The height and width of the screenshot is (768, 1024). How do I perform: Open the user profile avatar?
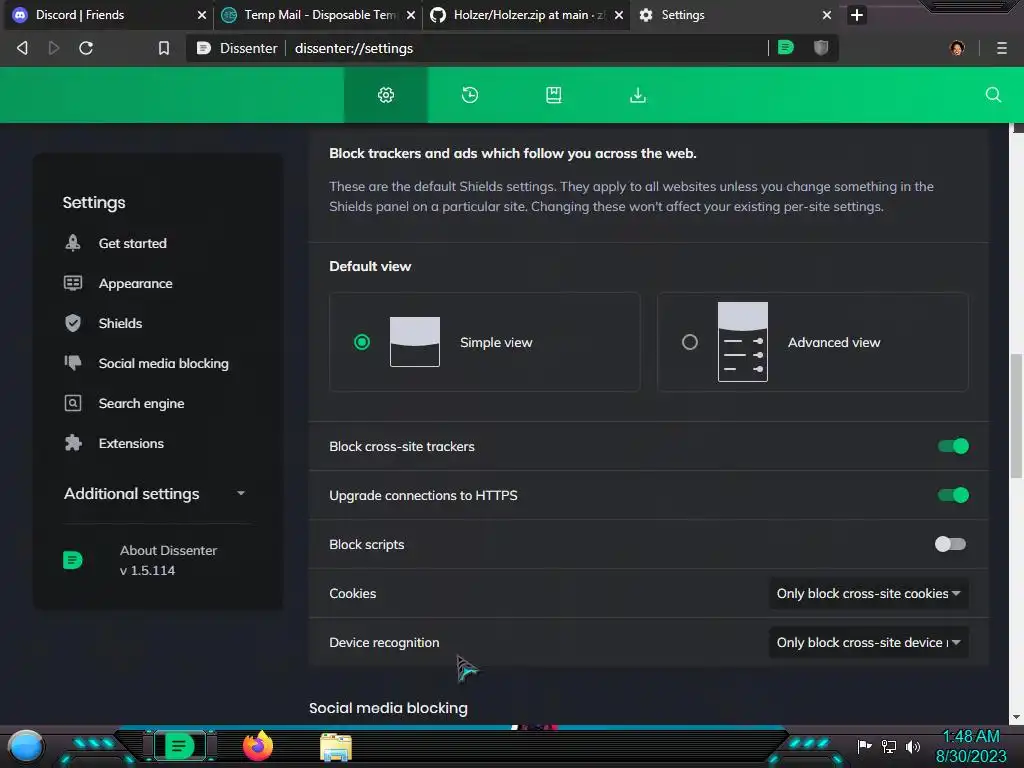point(957,48)
